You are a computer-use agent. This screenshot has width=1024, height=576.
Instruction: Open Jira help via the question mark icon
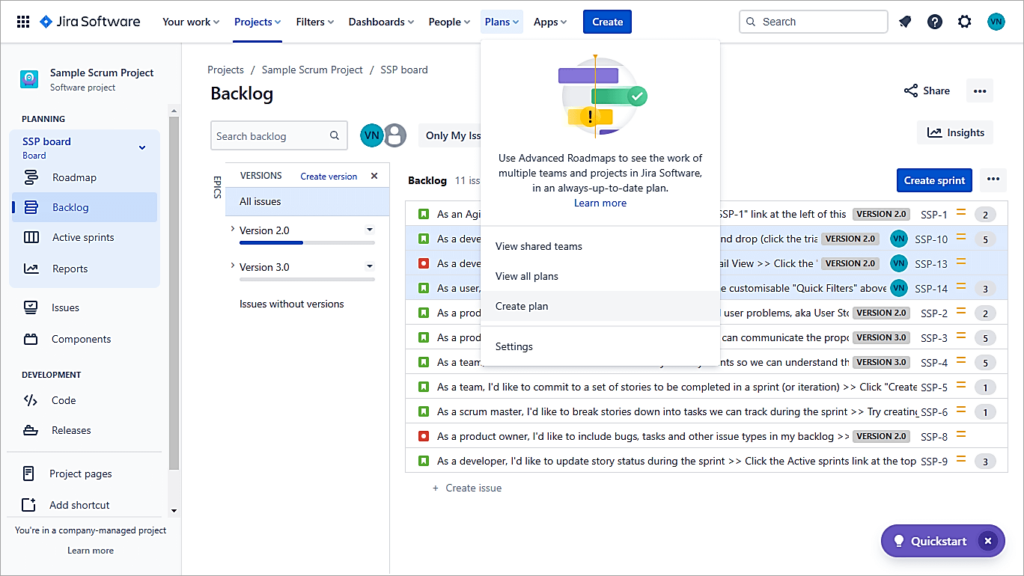[x=934, y=20]
